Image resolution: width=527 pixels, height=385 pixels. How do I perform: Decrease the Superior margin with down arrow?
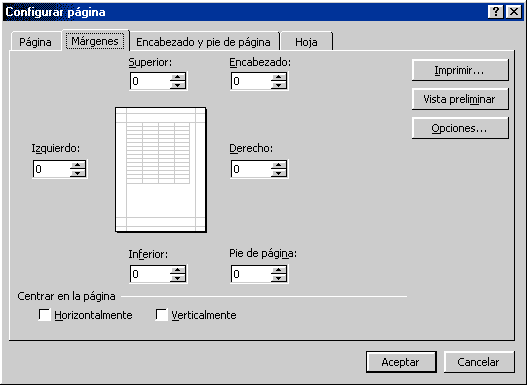click(177, 85)
